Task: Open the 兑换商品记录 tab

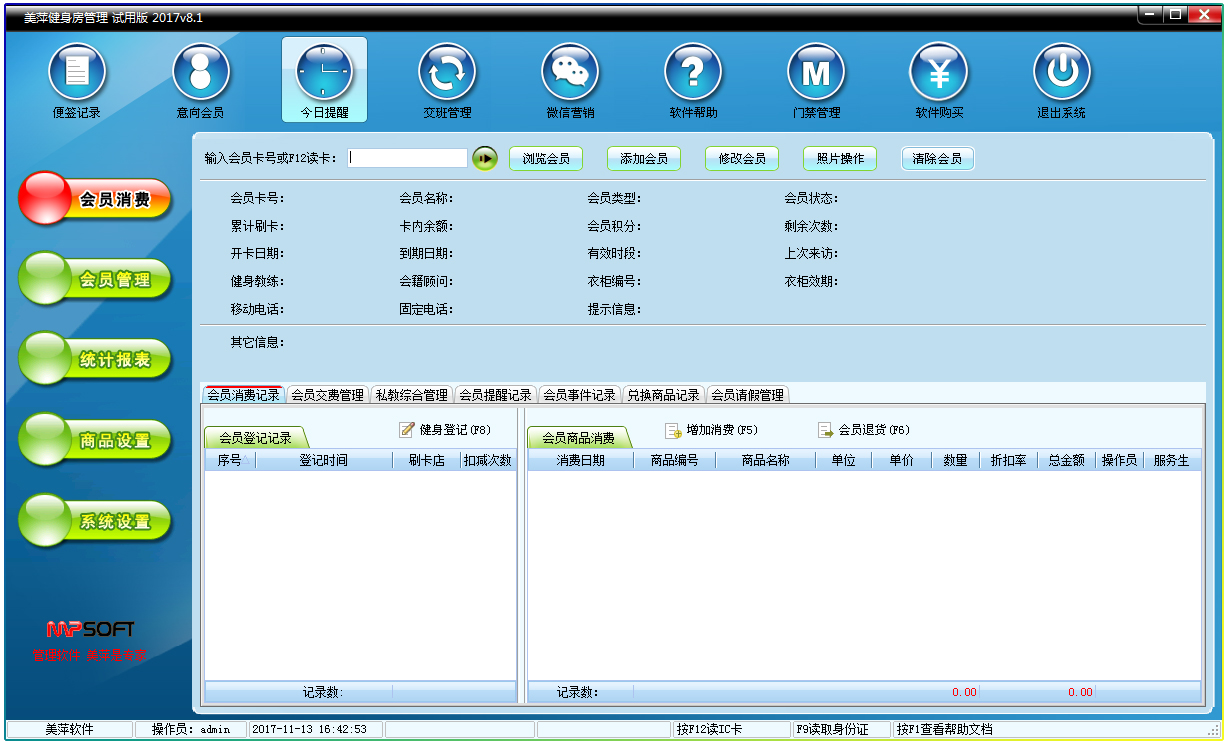Action: click(x=666, y=394)
